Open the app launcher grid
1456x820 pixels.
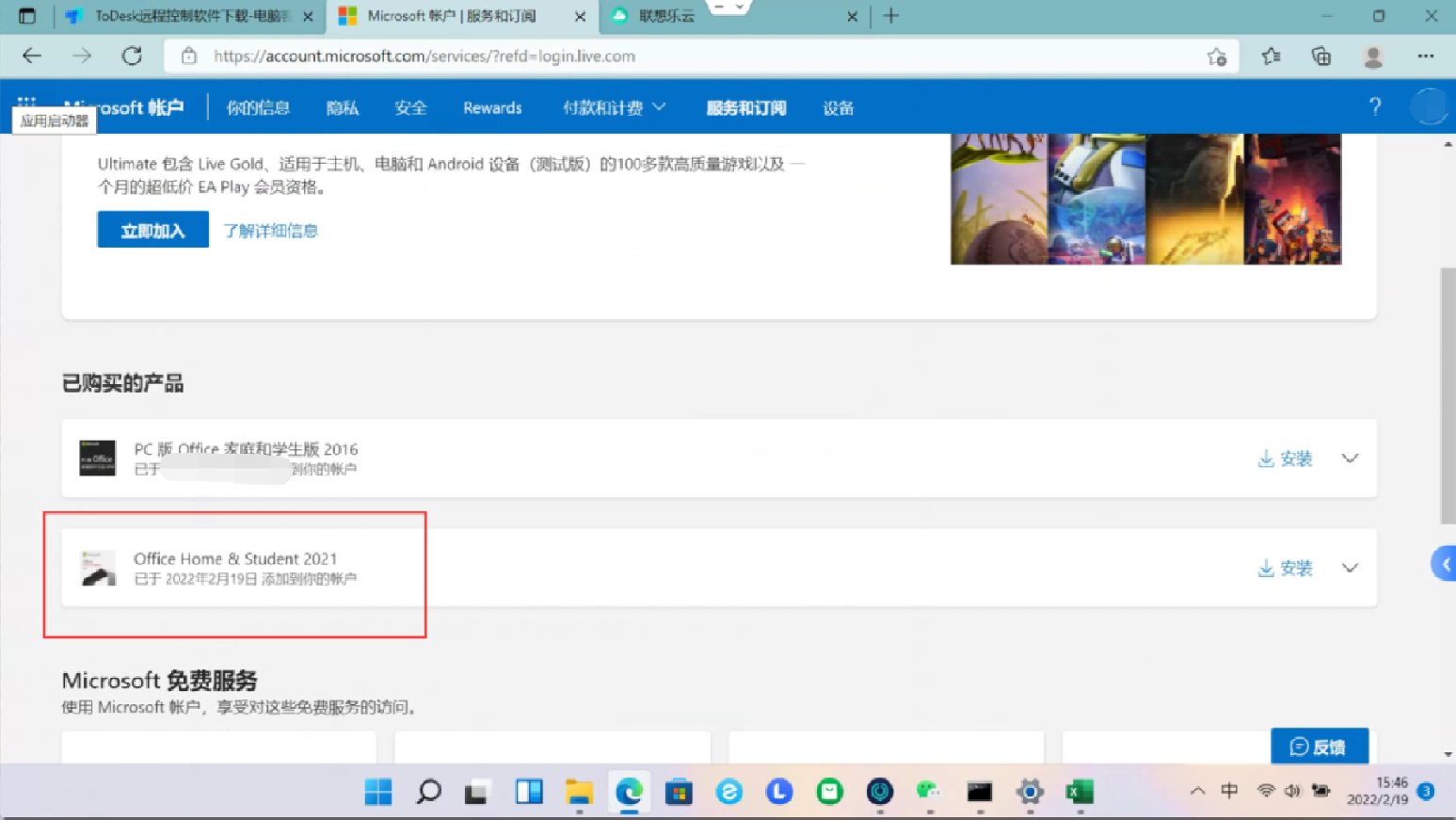[x=26, y=102]
